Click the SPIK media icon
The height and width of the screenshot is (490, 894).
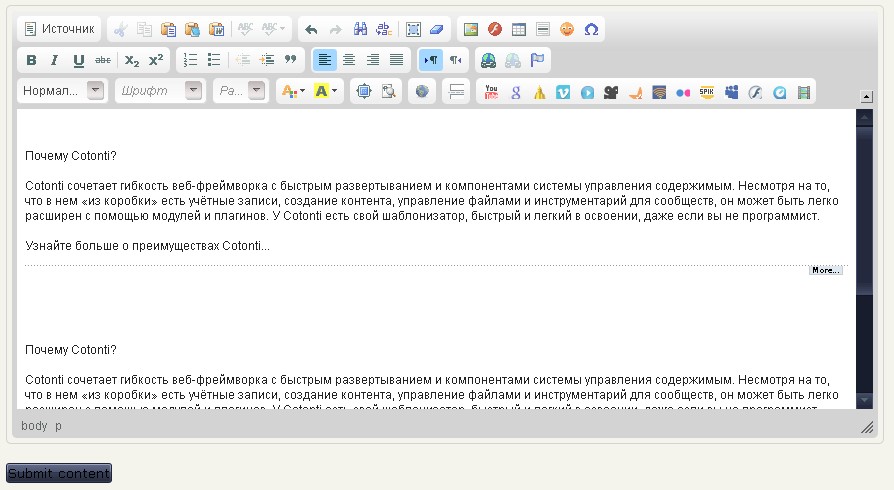coord(707,92)
